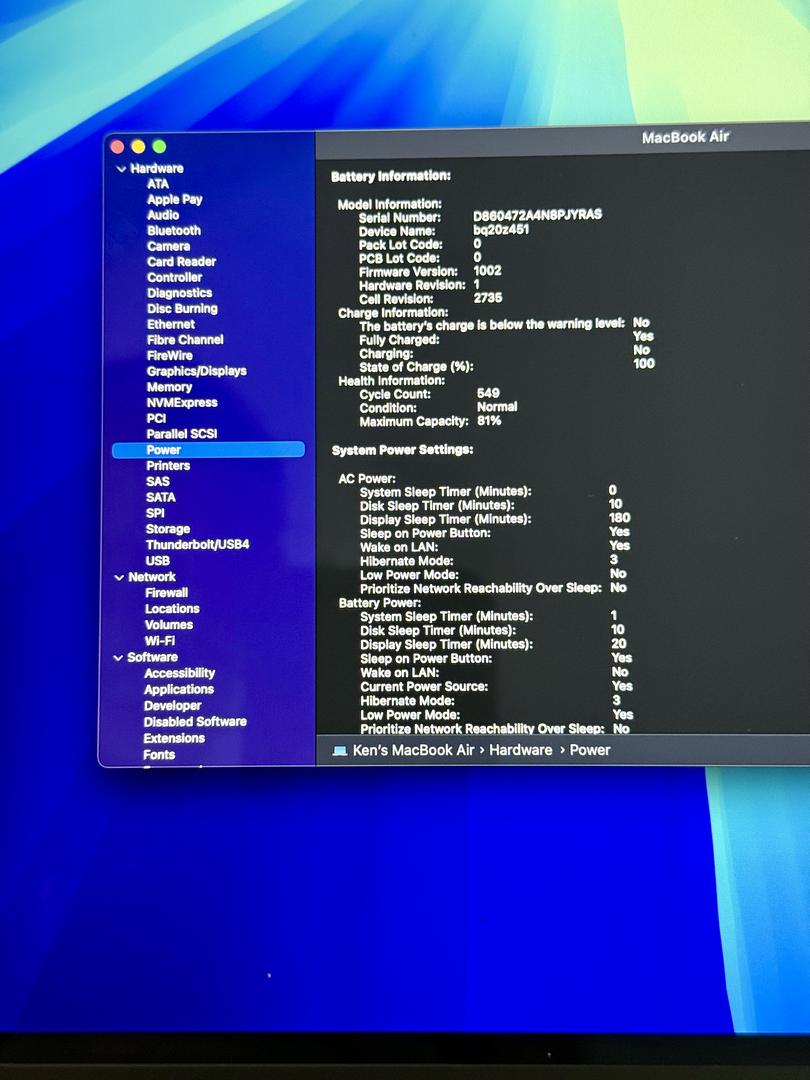
Task: Select SATA in the sidebar
Action: click(x=160, y=497)
